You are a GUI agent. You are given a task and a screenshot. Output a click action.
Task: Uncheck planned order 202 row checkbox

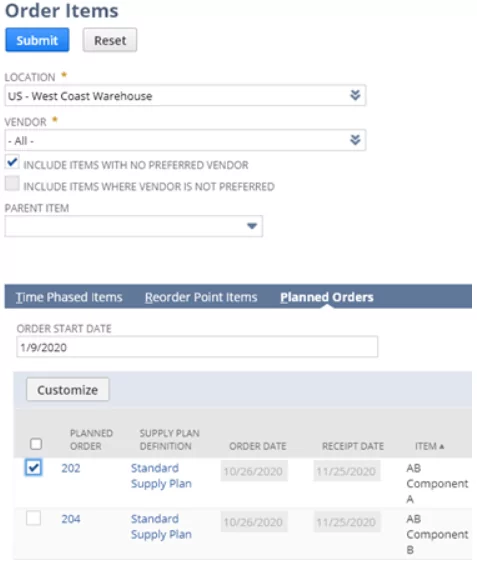click(x=33, y=468)
